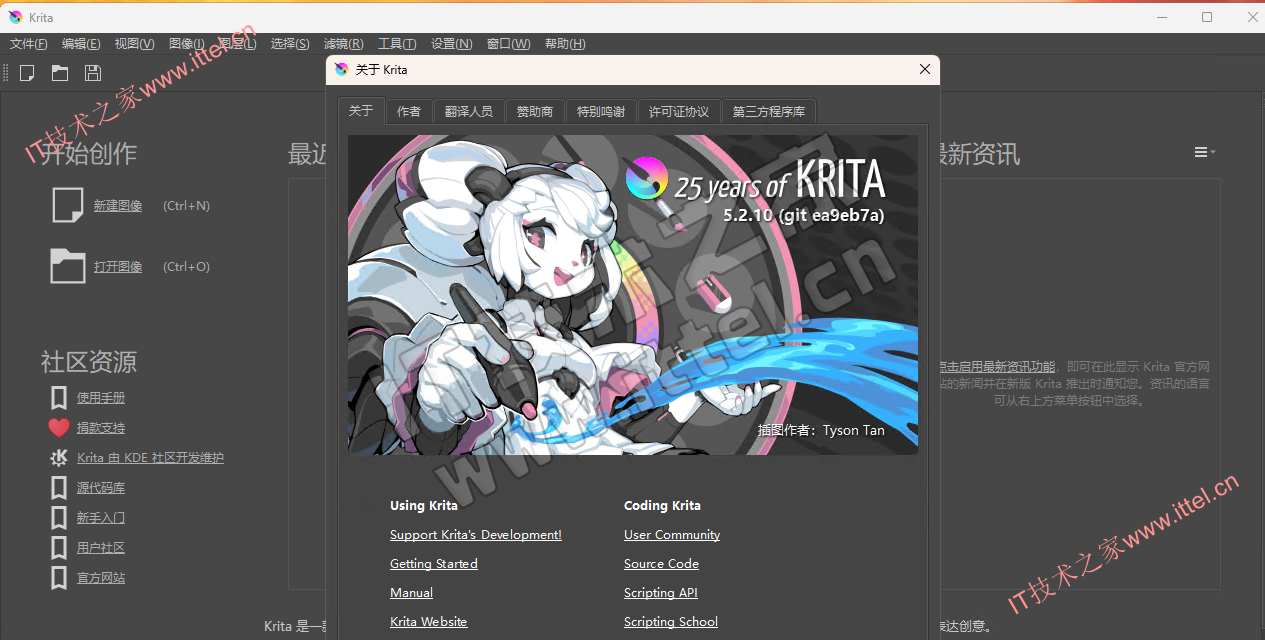Open the 文件(F) menu
Viewport: 1265px width, 640px height.
click(29, 44)
